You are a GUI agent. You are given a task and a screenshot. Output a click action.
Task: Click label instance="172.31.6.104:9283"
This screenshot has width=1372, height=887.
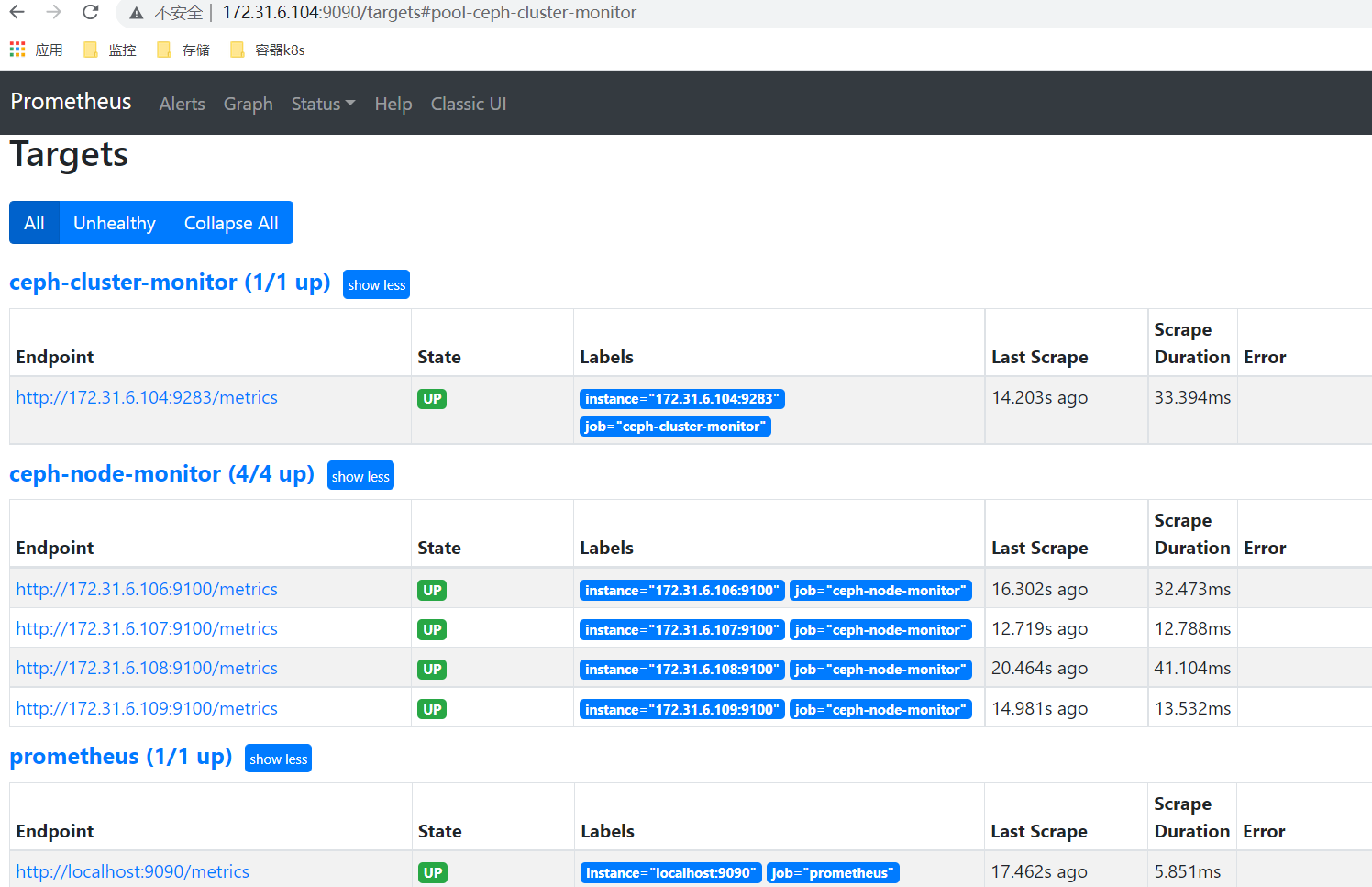tap(682, 399)
